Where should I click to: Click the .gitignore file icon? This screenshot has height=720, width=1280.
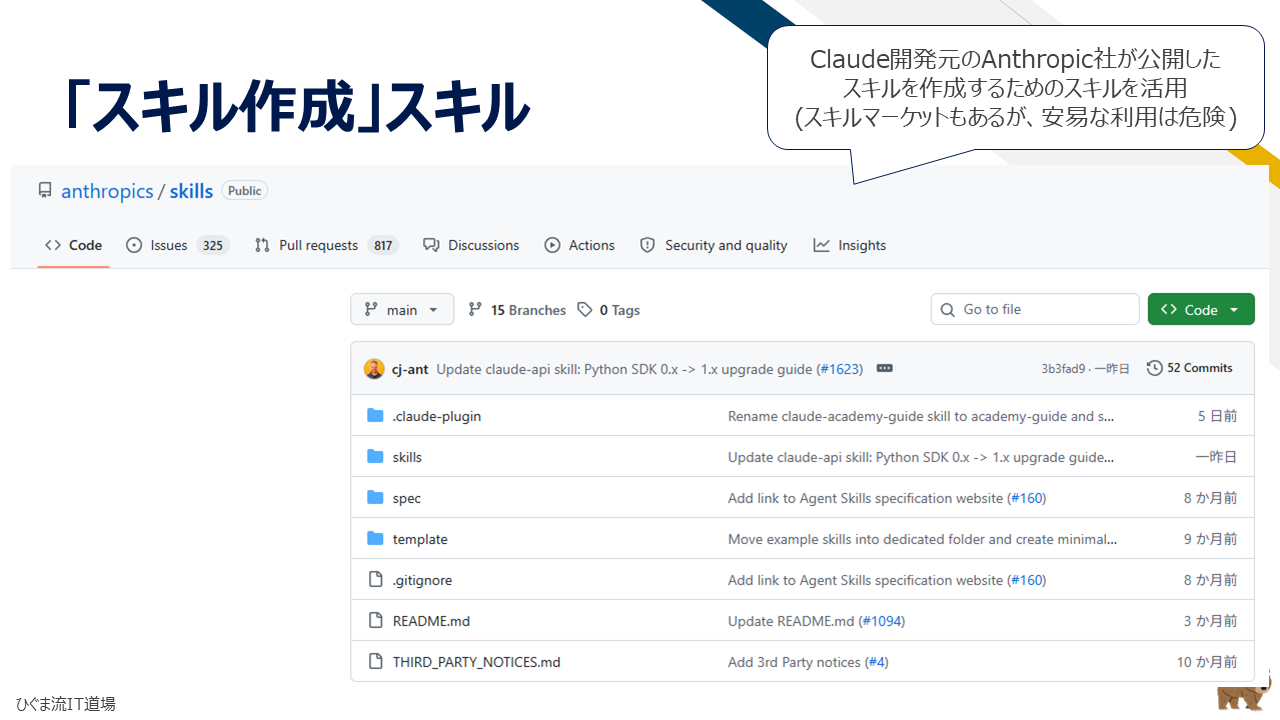(375, 580)
